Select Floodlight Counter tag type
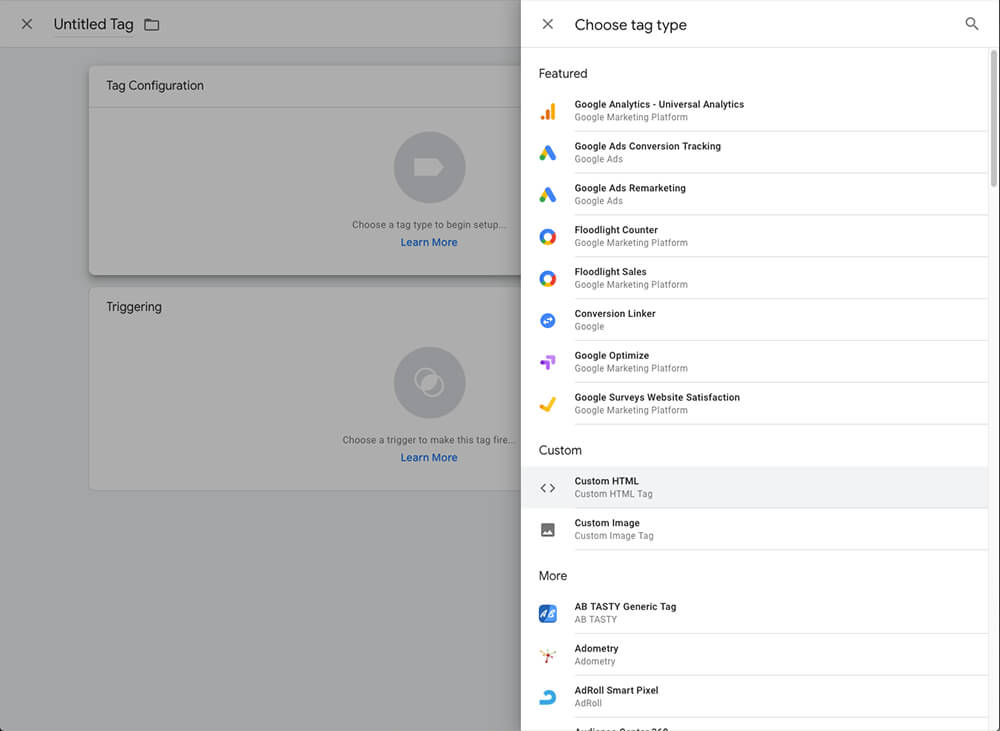The width and height of the screenshot is (1000, 731). tap(755, 237)
